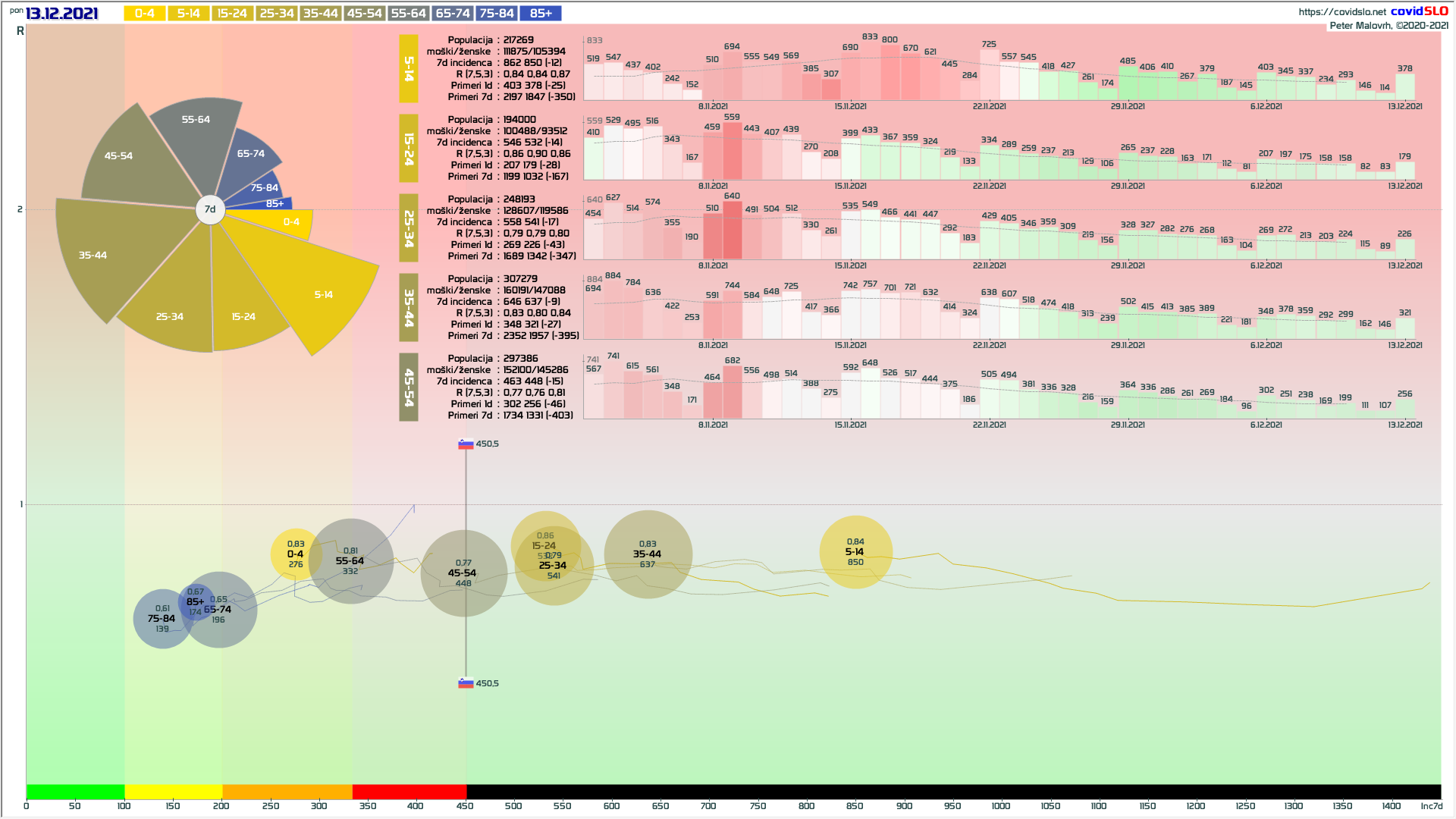Click the upper Slovenian flag marker at 450.5
This screenshot has width=1456, height=819.
tap(466, 444)
